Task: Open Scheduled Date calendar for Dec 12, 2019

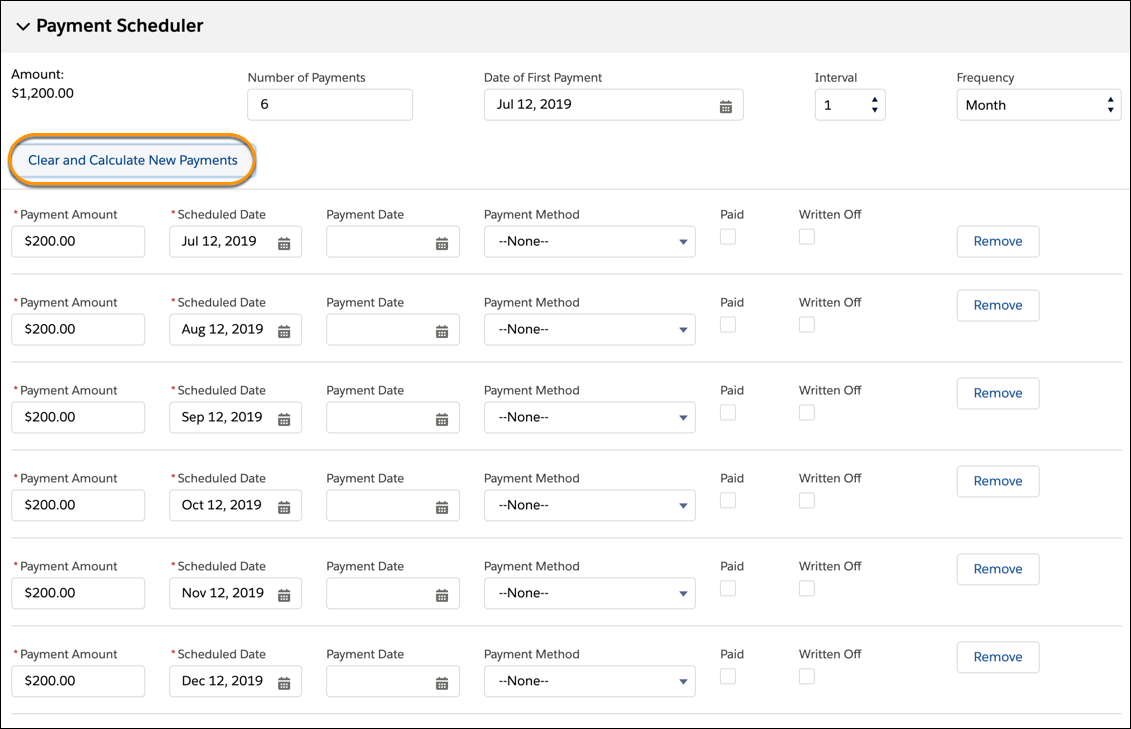Action: point(284,684)
